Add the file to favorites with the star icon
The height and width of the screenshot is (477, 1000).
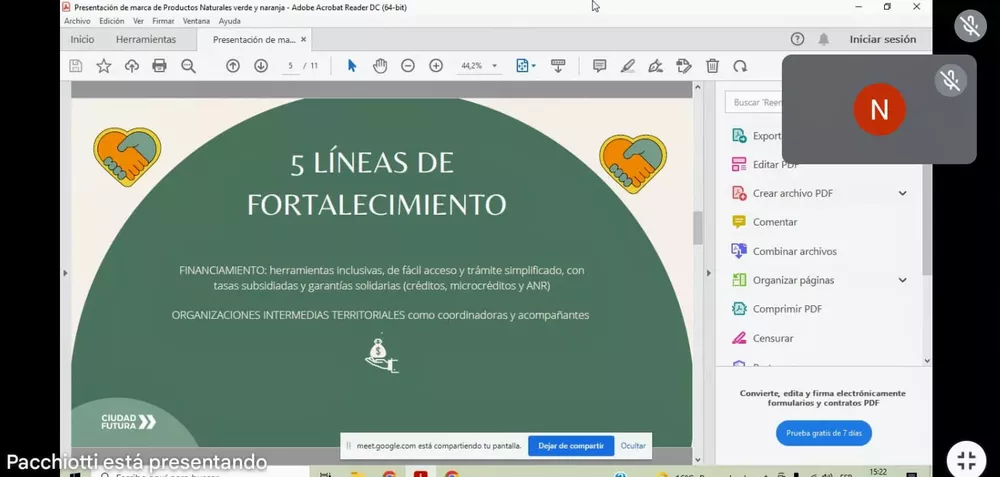pyautogui.click(x=104, y=66)
